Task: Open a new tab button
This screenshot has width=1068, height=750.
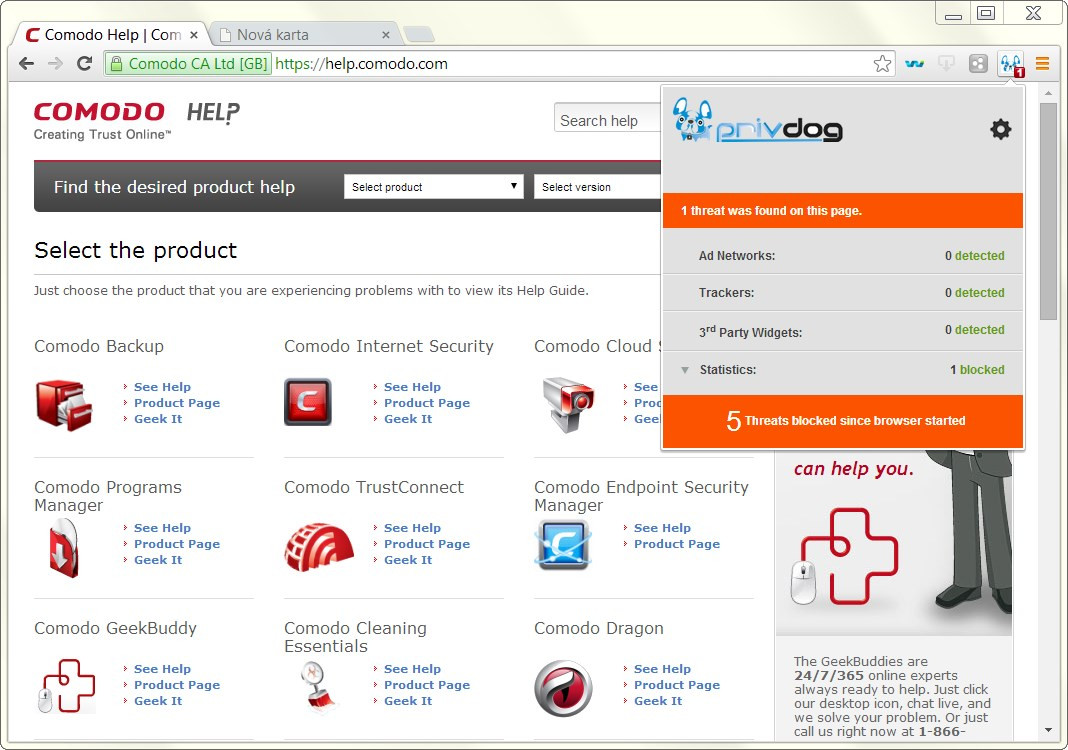Action: click(x=419, y=34)
